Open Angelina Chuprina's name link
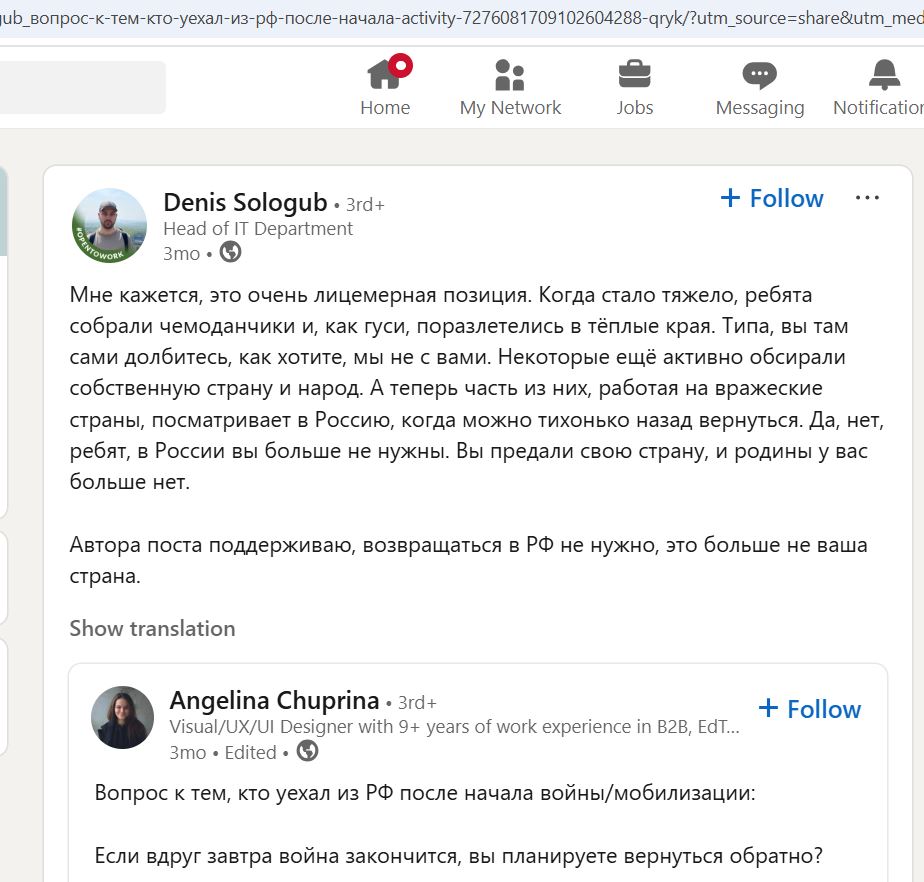924x882 pixels. point(275,701)
